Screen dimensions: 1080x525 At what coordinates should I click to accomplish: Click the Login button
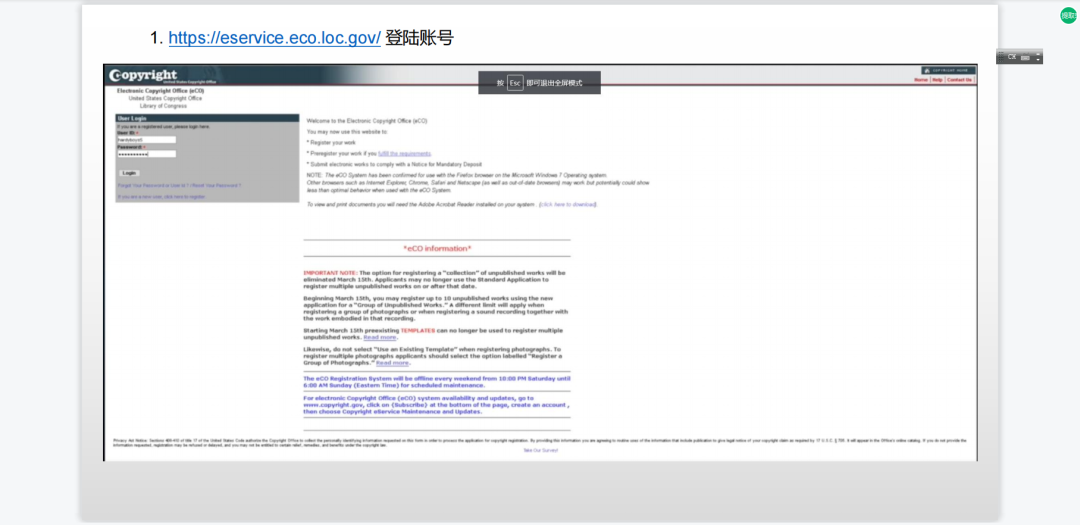(x=129, y=173)
